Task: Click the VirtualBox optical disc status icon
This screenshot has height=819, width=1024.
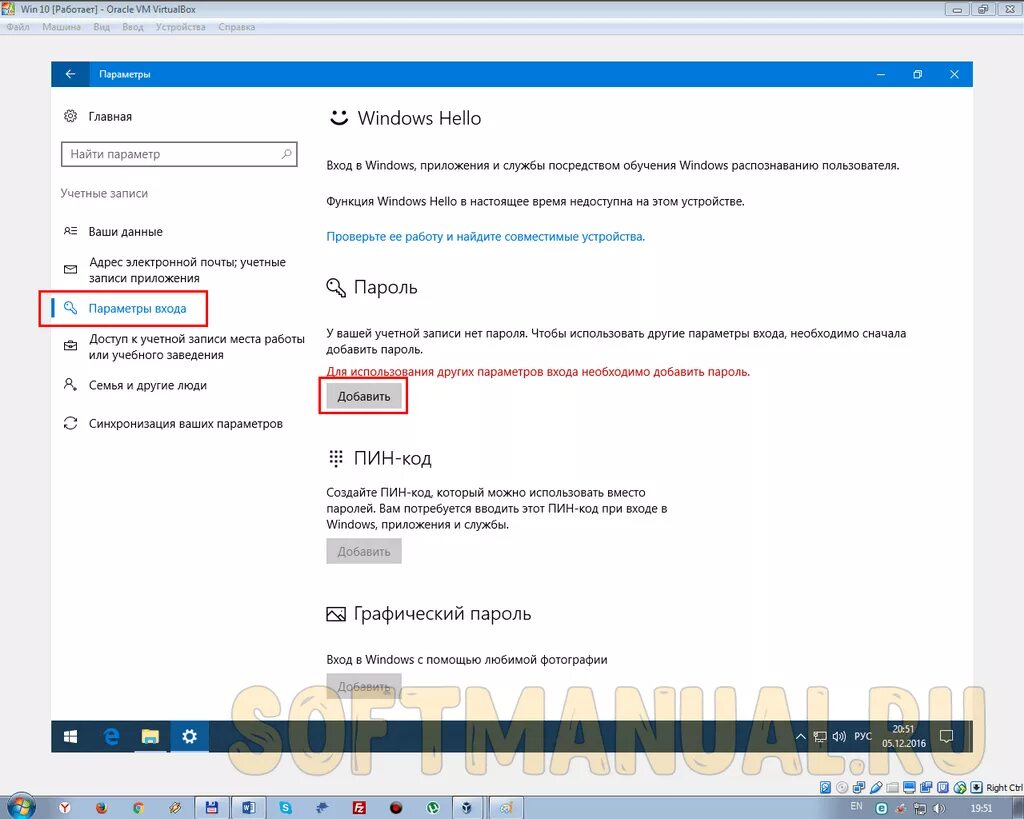Action: pos(842,788)
